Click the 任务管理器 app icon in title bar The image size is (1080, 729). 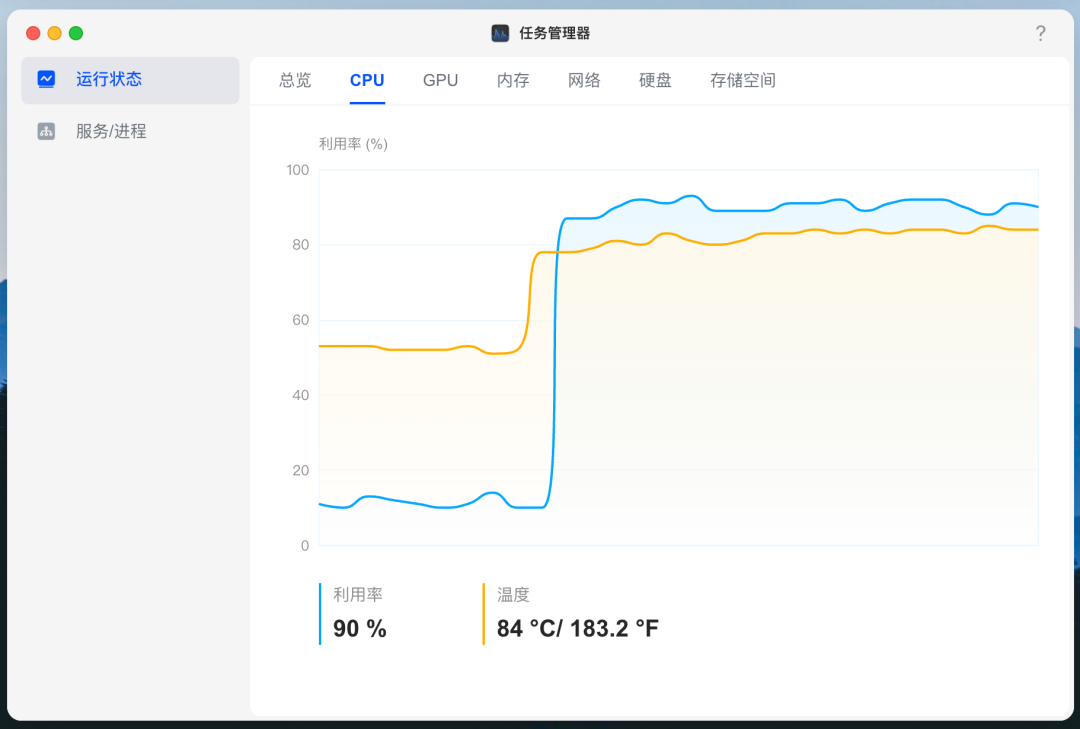[x=500, y=33]
